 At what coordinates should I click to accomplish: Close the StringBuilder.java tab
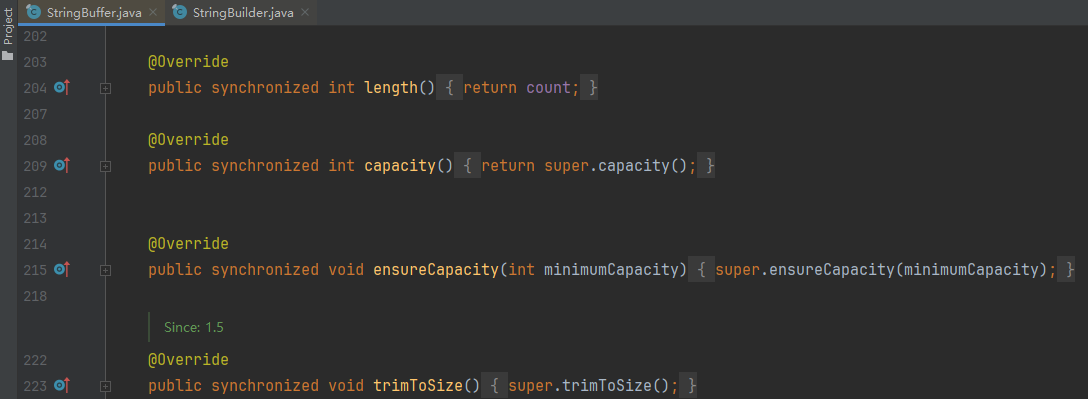(x=306, y=12)
